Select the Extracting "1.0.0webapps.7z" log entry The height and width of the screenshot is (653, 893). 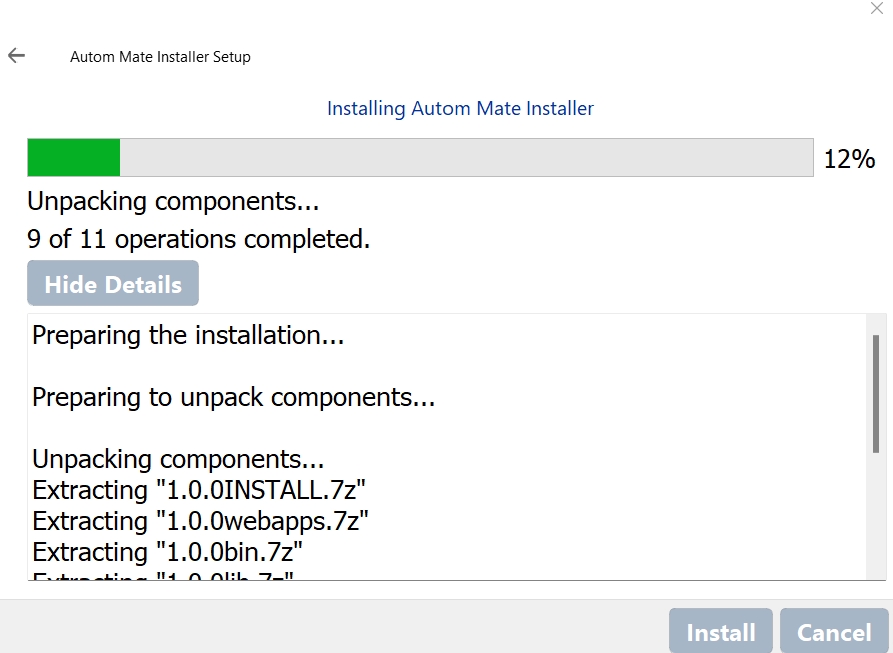[x=201, y=522]
